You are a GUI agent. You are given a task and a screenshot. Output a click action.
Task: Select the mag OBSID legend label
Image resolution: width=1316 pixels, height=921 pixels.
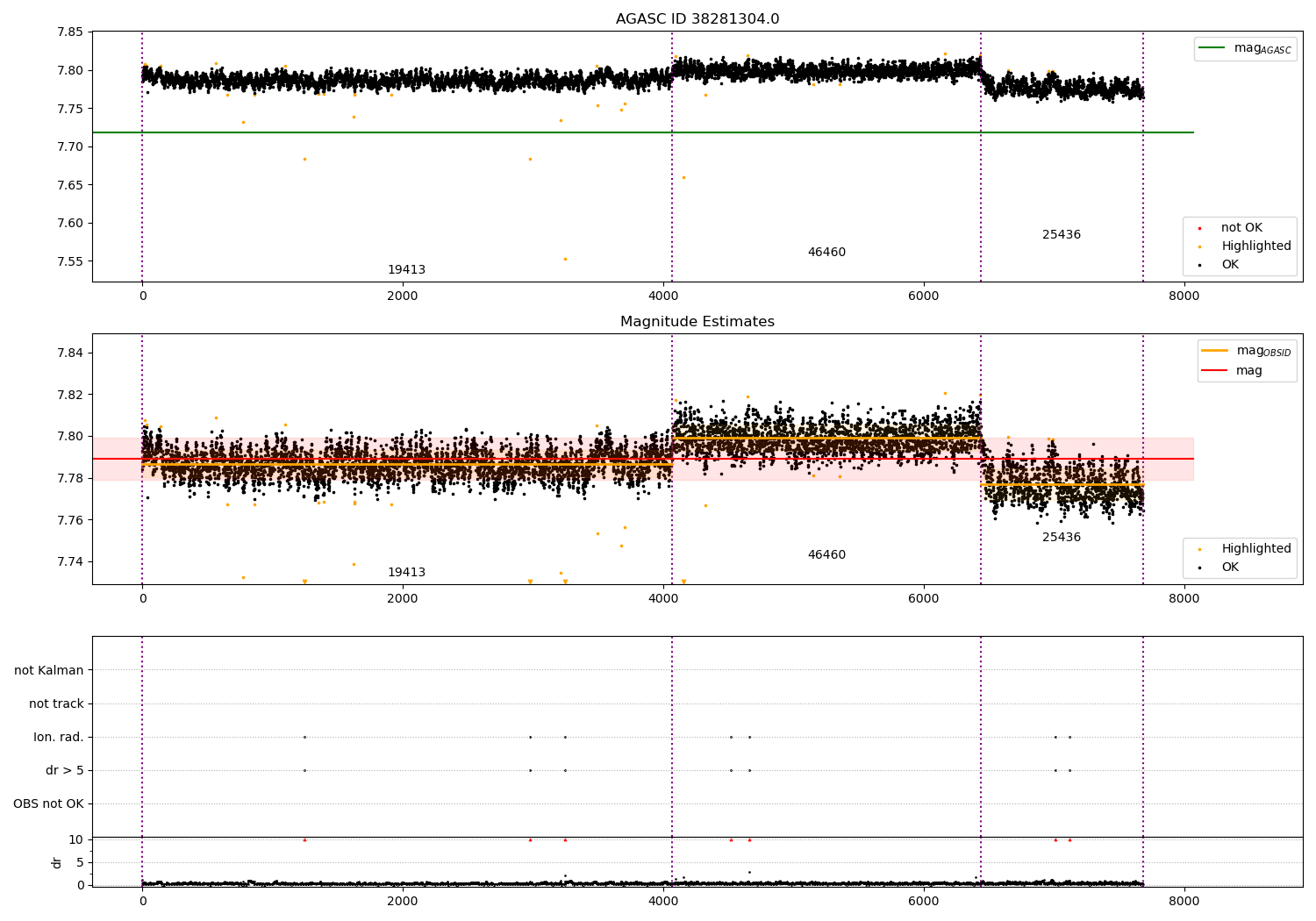point(1264,351)
